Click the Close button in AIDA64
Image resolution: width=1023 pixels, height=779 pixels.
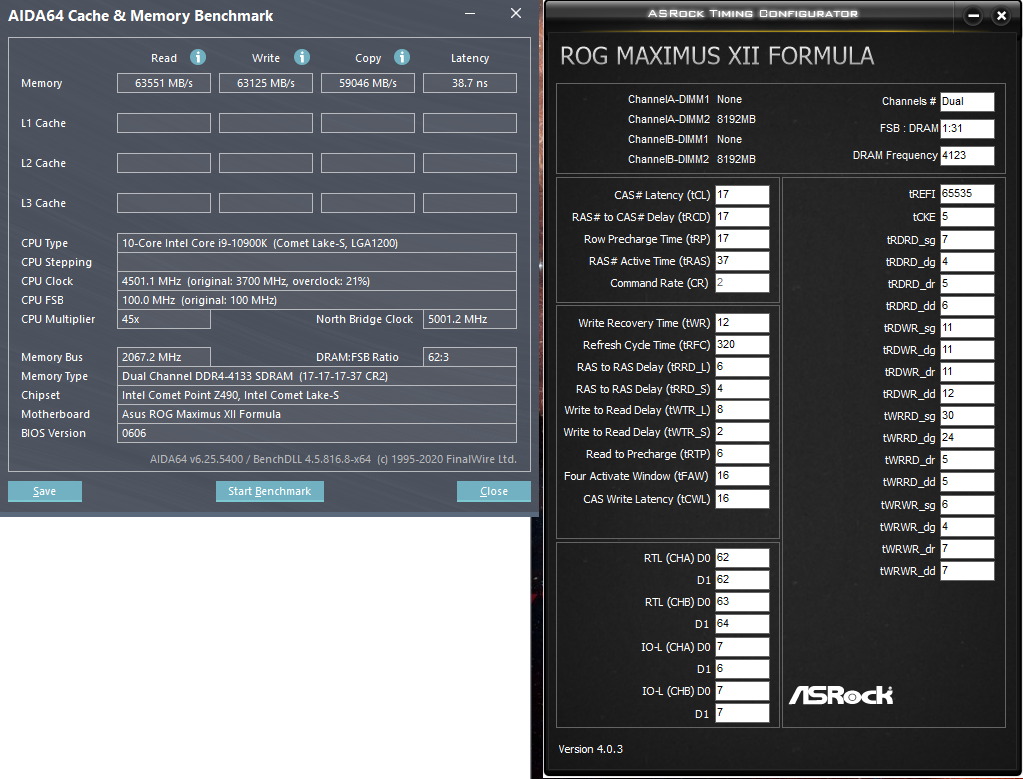[493, 491]
